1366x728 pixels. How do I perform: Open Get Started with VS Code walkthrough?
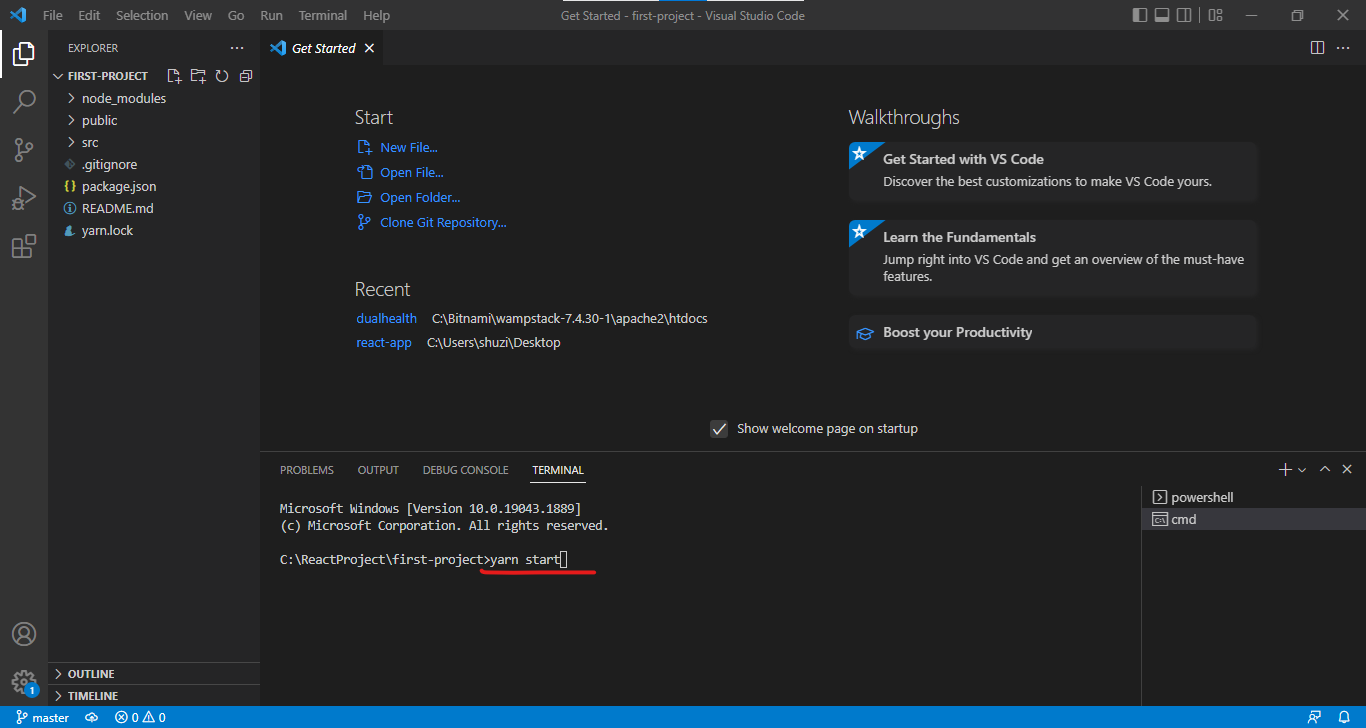[x=1053, y=171]
